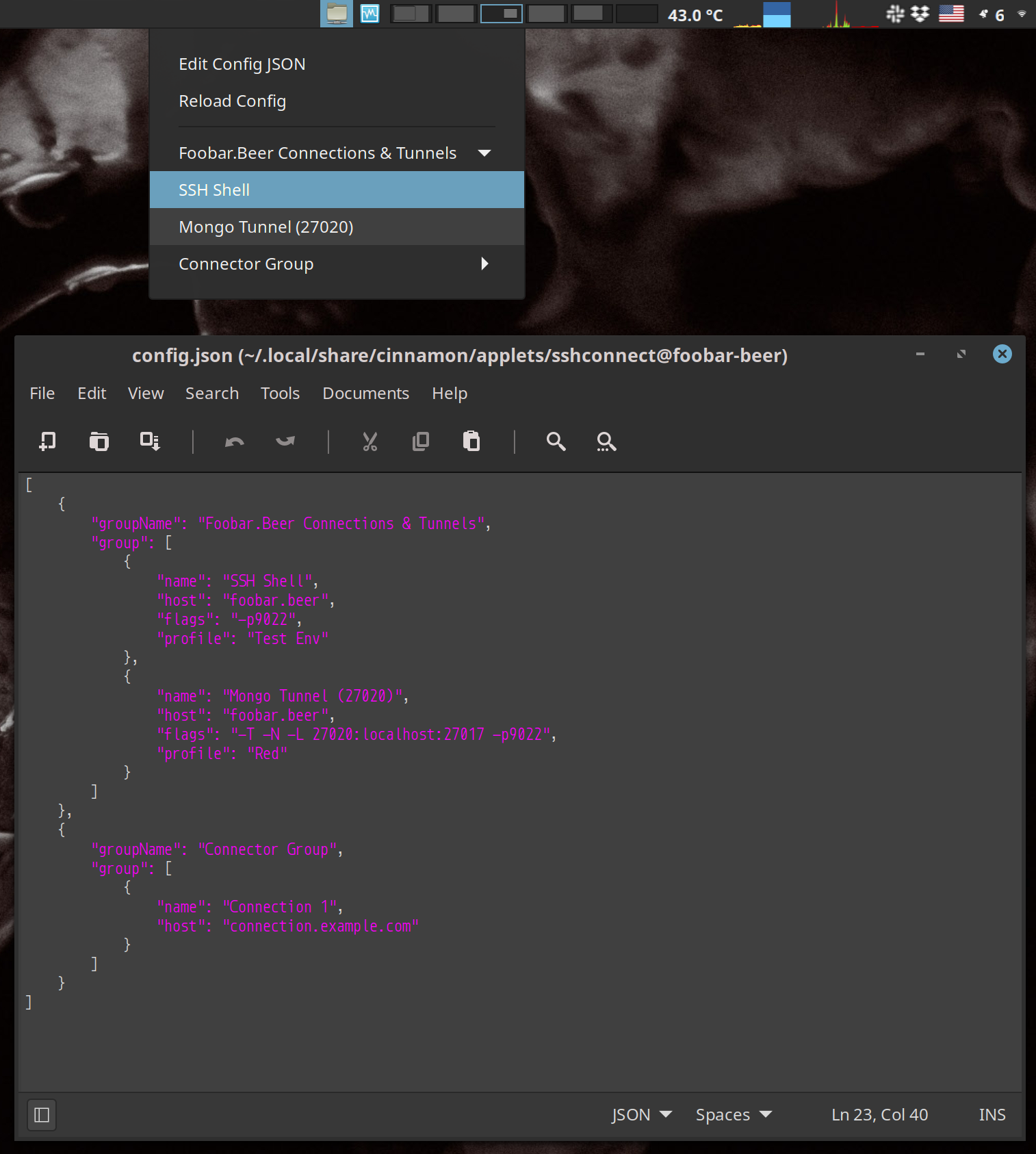Click the US flag keyboard layout icon

pyautogui.click(x=951, y=14)
